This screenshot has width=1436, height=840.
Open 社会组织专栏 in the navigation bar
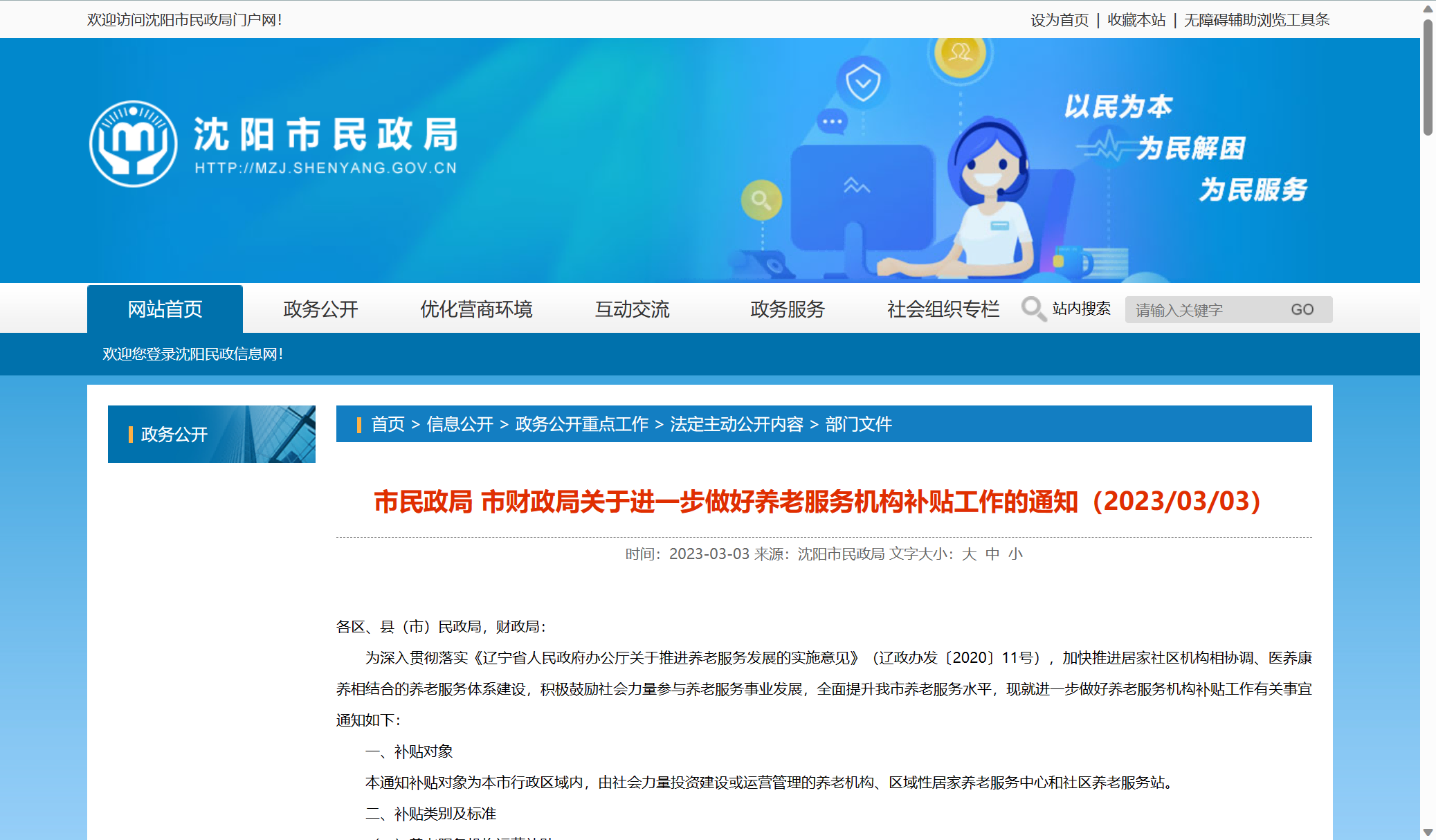pos(943,309)
